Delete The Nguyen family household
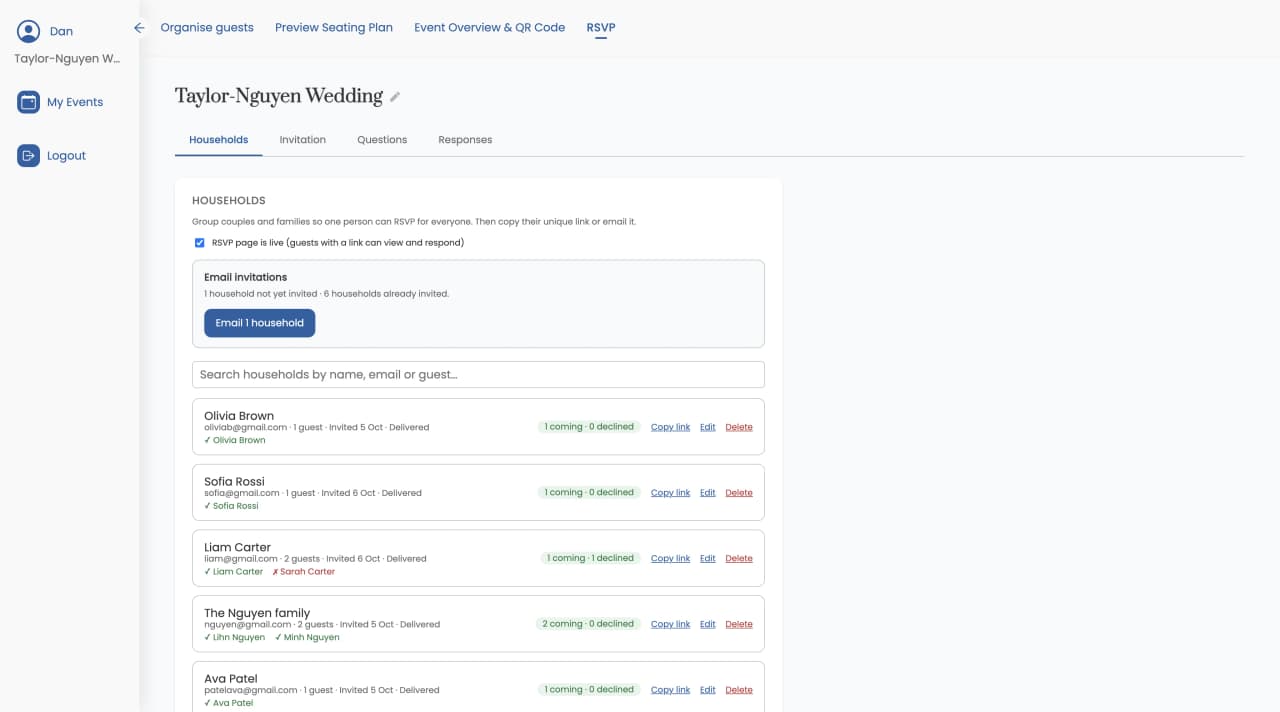The width and height of the screenshot is (1280, 712). pos(739,624)
